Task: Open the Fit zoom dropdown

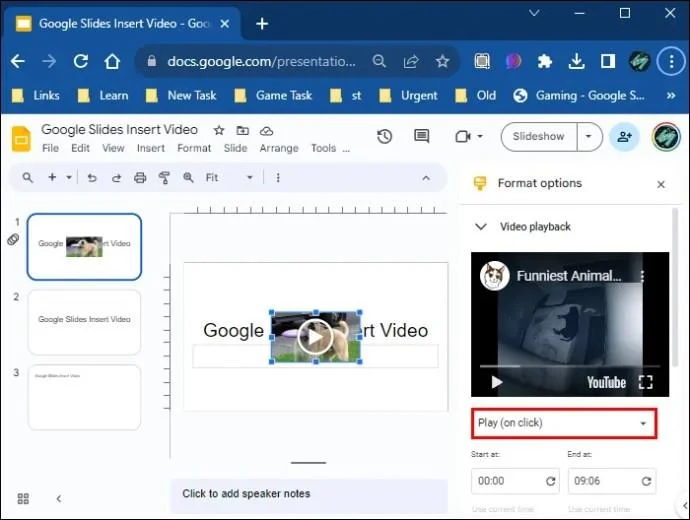Action: click(x=229, y=178)
